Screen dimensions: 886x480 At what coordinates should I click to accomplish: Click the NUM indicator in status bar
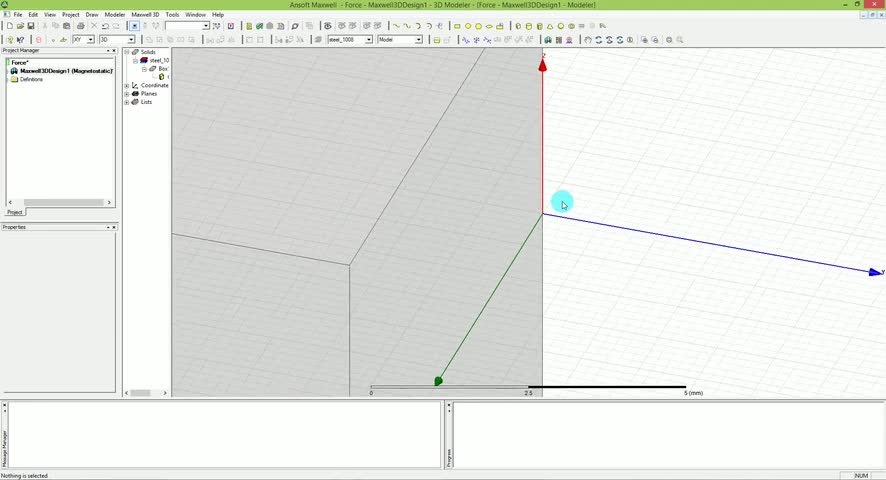[x=861, y=475]
